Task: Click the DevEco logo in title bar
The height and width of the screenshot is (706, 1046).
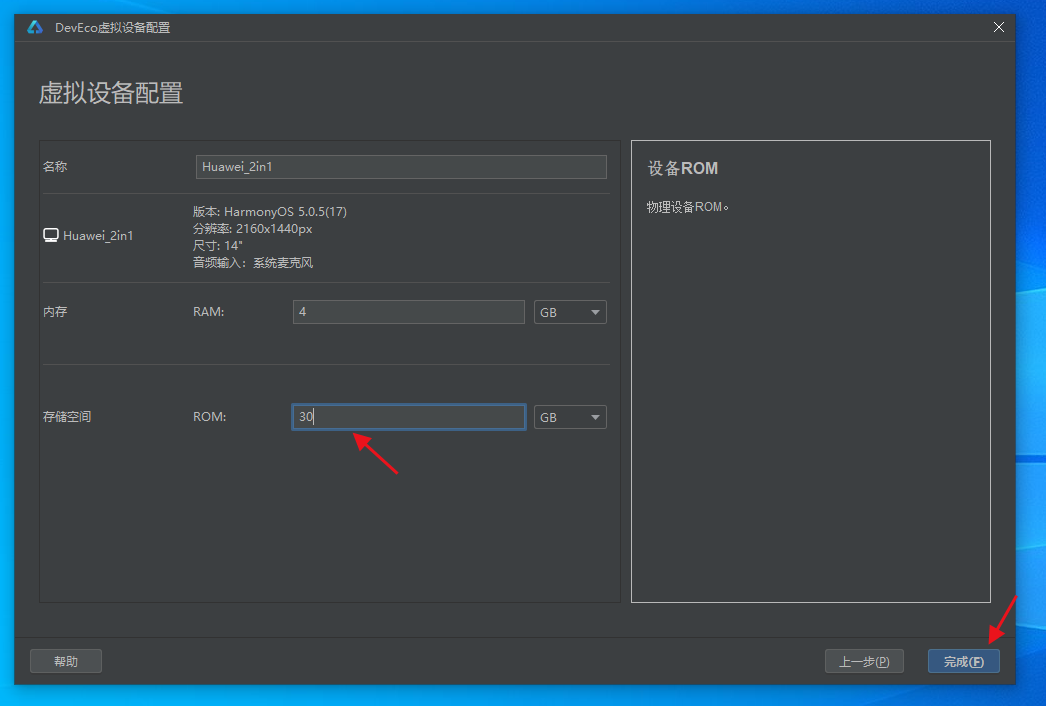Action: (x=35, y=27)
